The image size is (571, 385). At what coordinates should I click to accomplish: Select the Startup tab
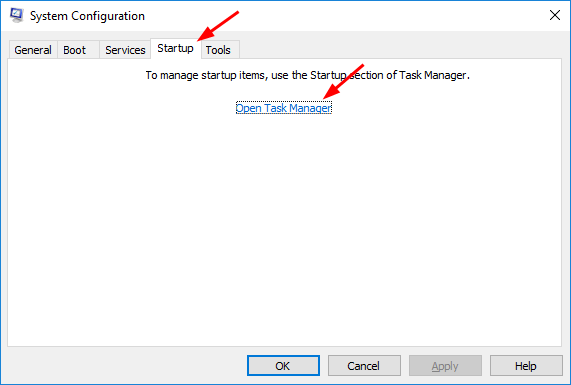[x=176, y=48]
